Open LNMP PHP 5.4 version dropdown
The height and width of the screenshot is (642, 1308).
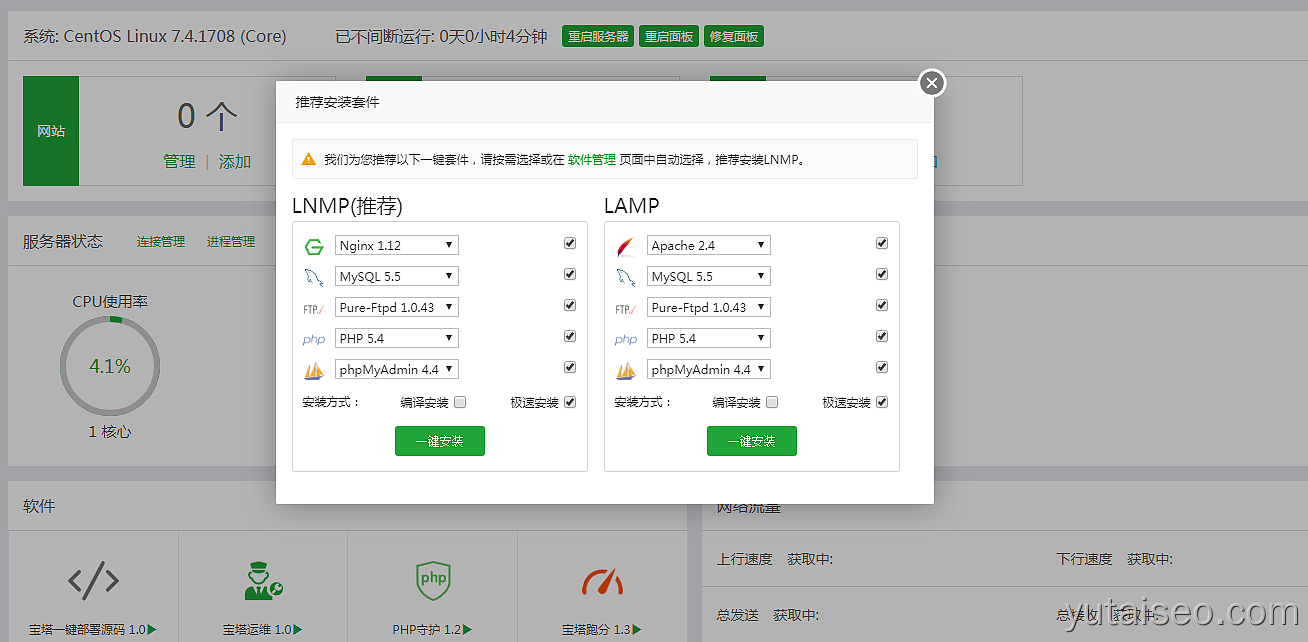(x=396, y=338)
